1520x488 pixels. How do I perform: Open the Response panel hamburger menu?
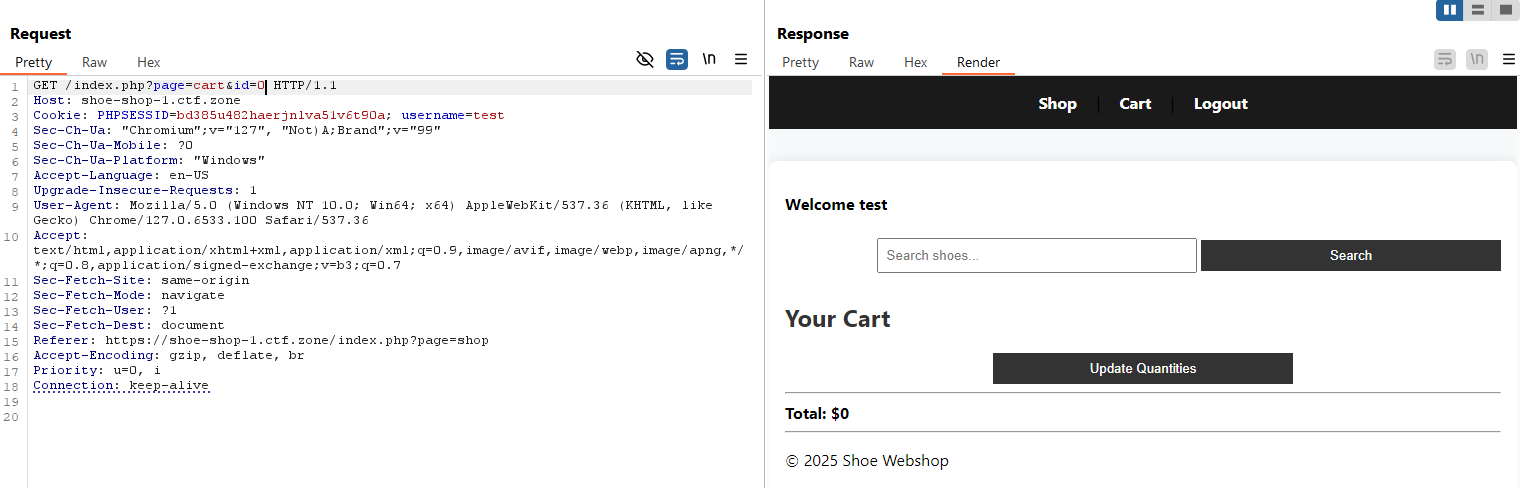click(x=1509, y=59)
